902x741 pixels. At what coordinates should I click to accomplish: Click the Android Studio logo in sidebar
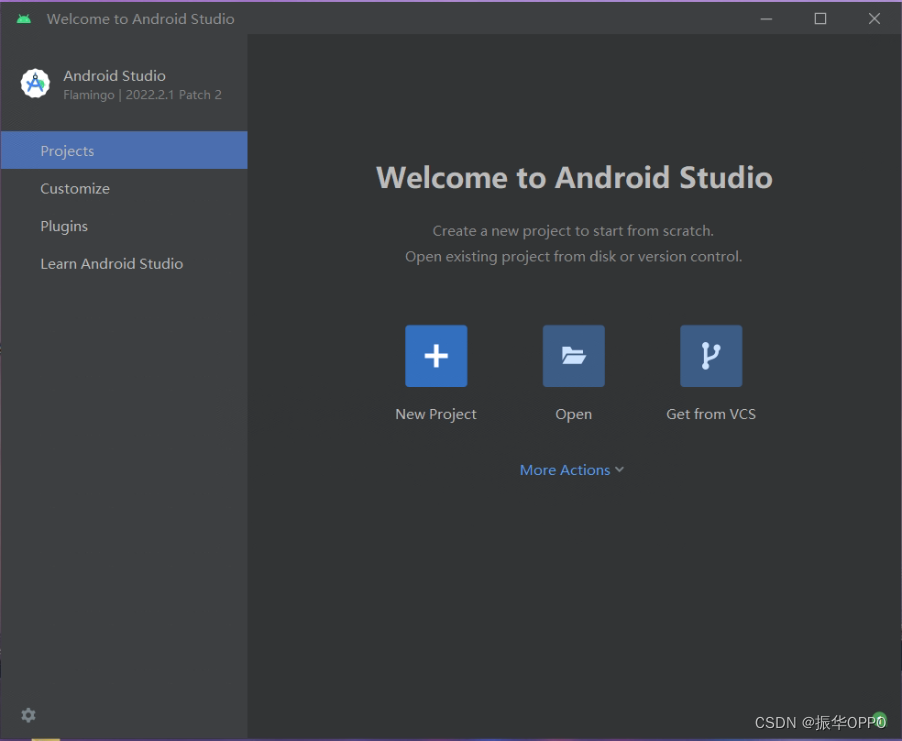click(x=35, y=83)
